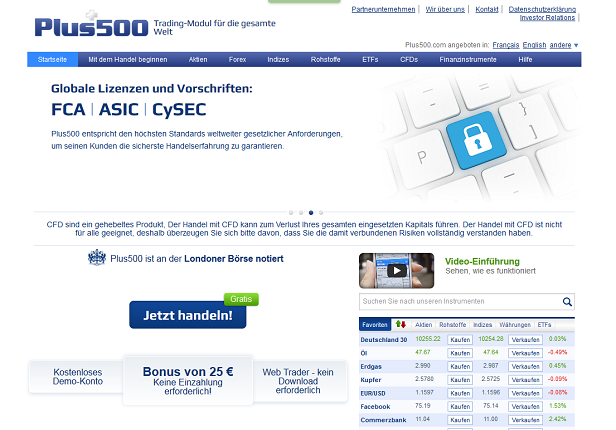
Task: Open the Investor Relations link
Action: (x=547, y=18)
